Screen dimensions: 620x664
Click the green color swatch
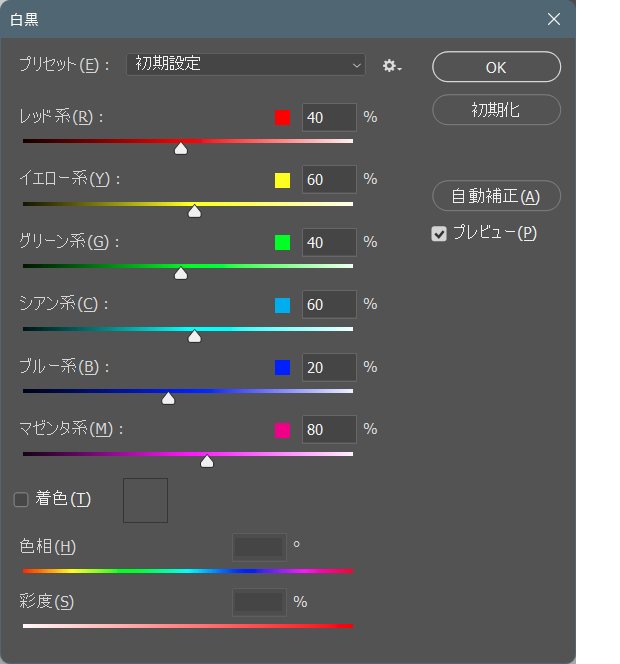pos(282,242)
